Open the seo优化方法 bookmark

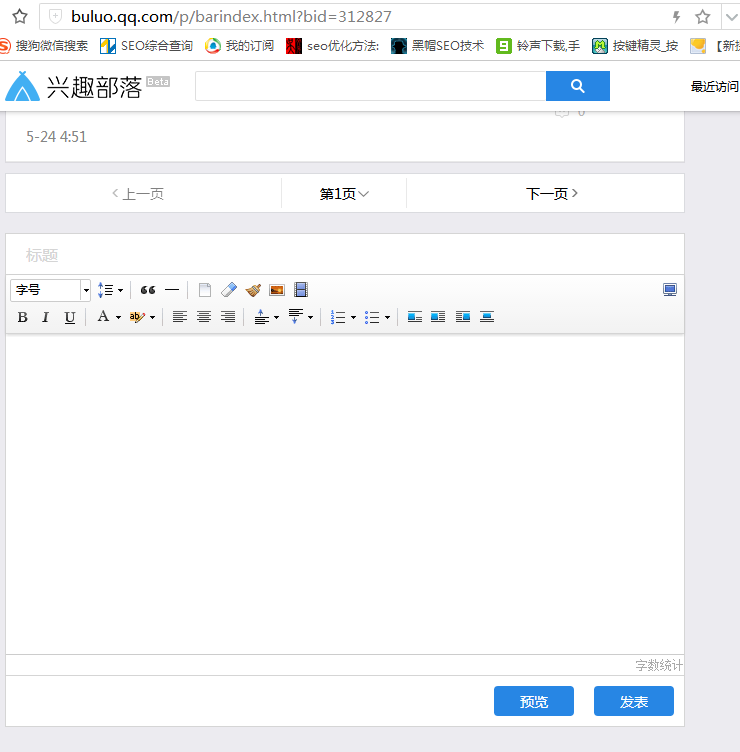[332, 46]
